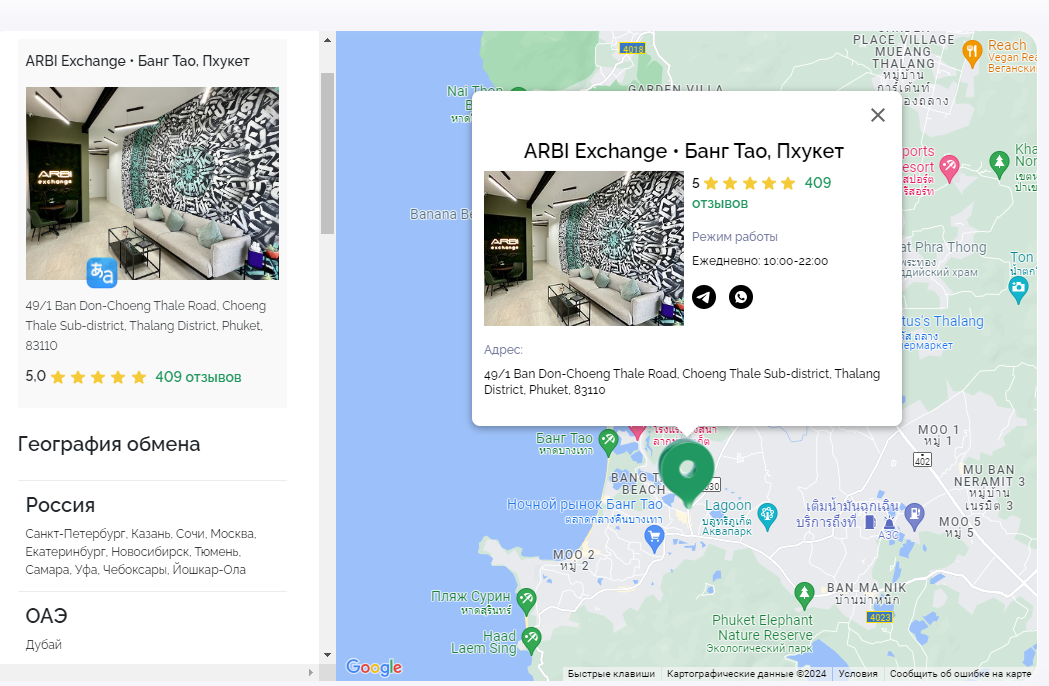Click the 5,0 rating value in sidebar
The image size is (1049, 686).
pos(35,376)
